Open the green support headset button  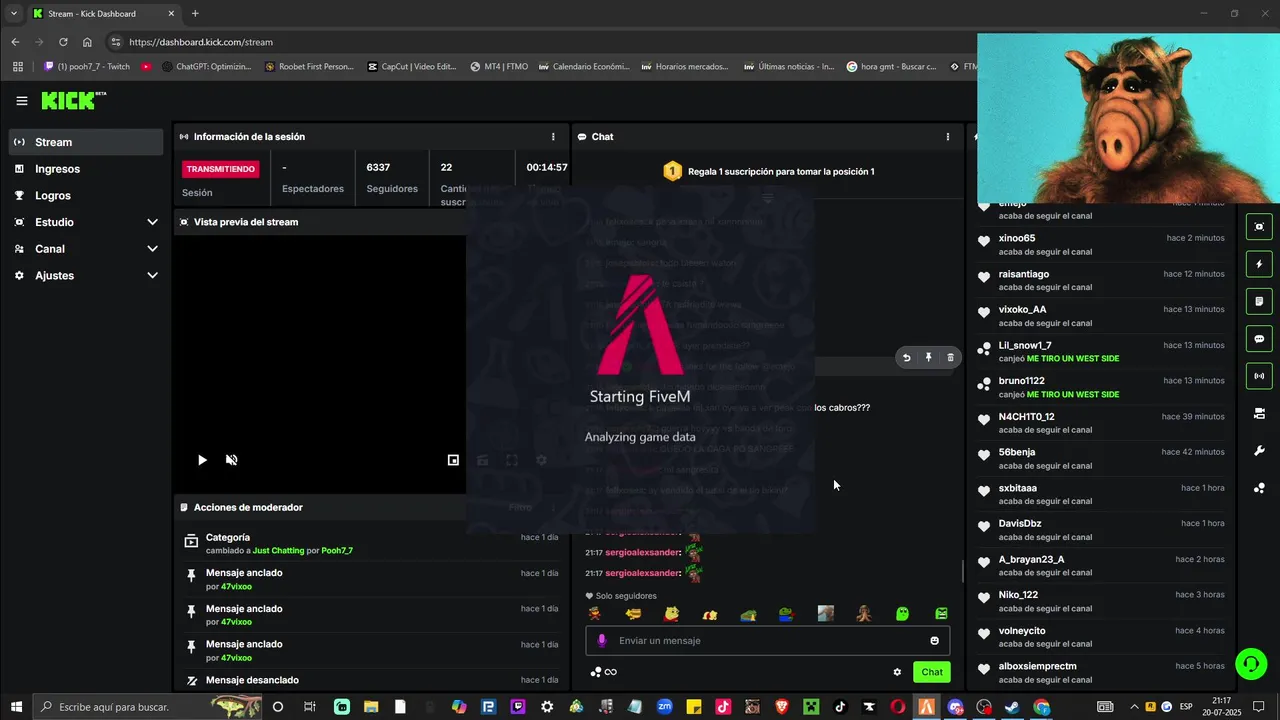[x=1250, y=663]
